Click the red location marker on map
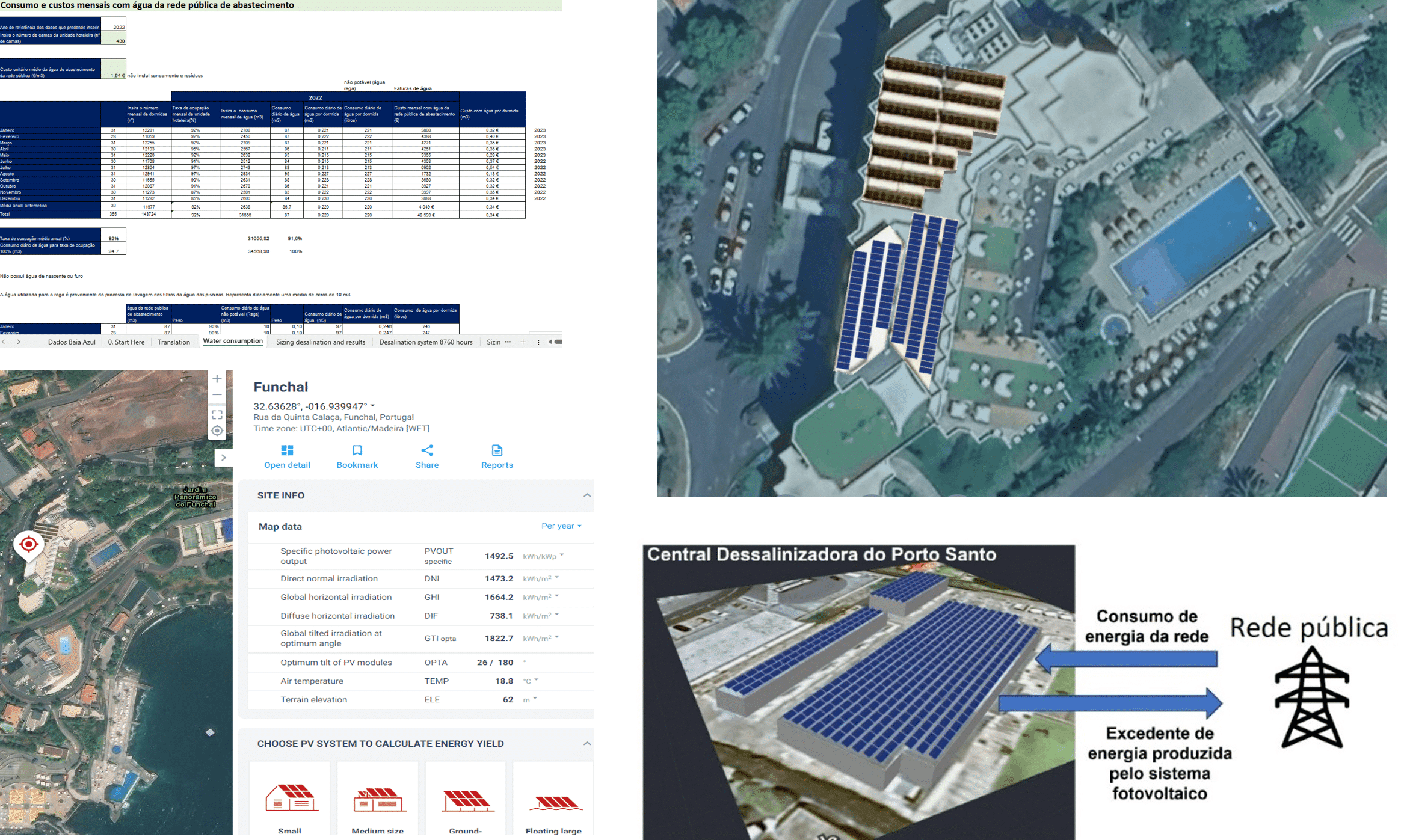The width and height of the screenshot is (1407, 840). click(28, 544)
